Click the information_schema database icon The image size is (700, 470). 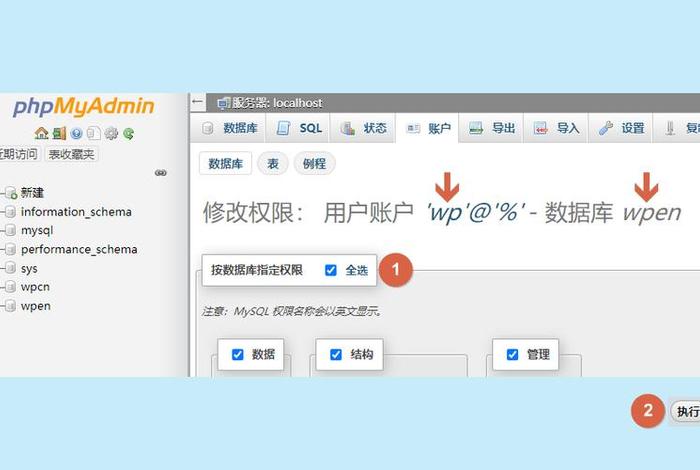click(11, 212)
